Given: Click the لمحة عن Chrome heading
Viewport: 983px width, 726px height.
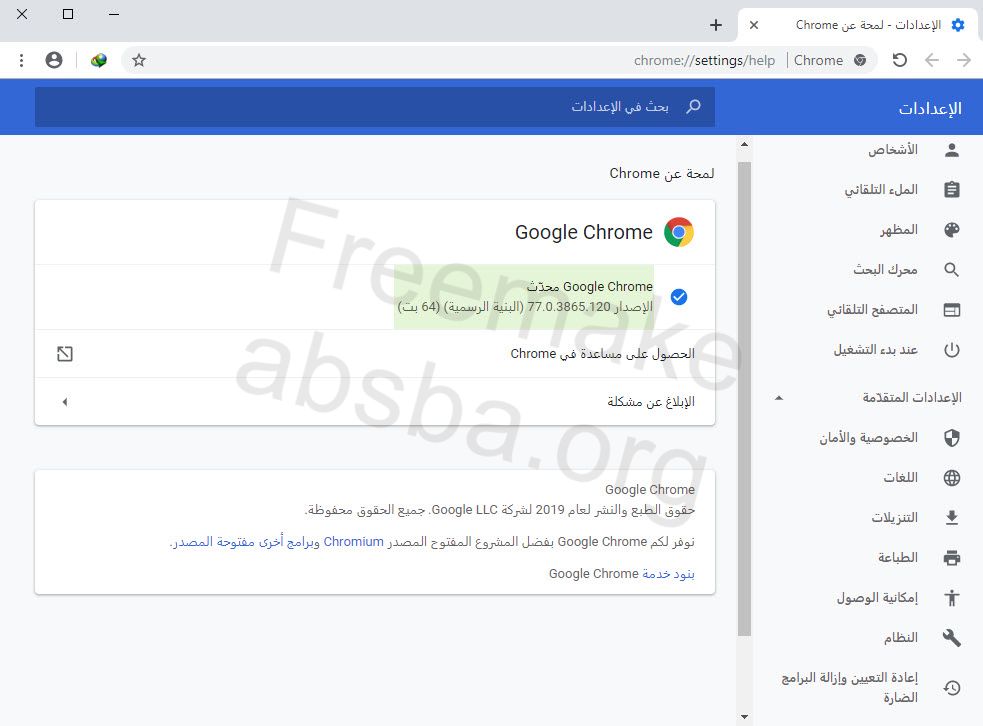Looking at the screenshot, I should point(661,173).
